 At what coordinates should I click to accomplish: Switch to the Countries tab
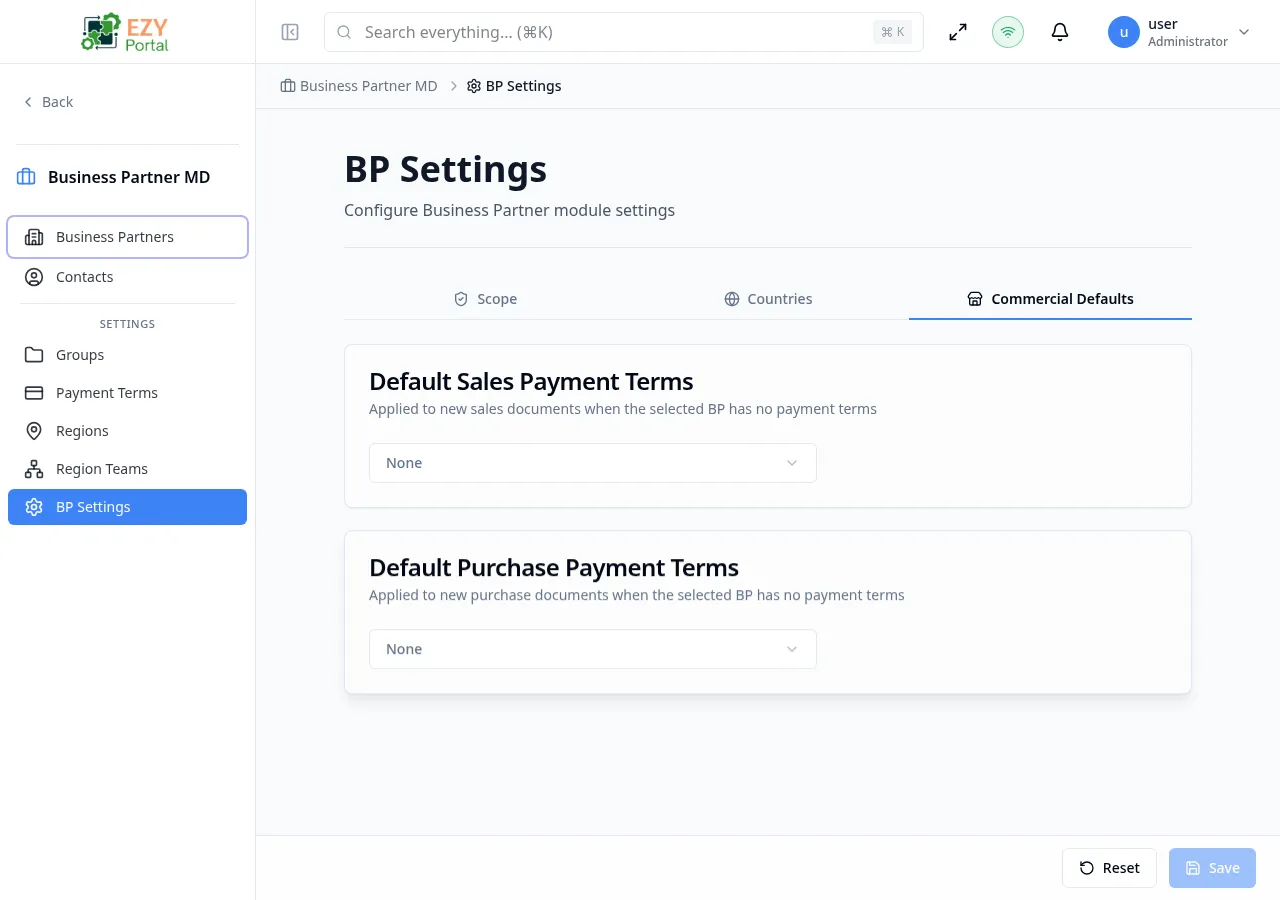coord(768,298)
